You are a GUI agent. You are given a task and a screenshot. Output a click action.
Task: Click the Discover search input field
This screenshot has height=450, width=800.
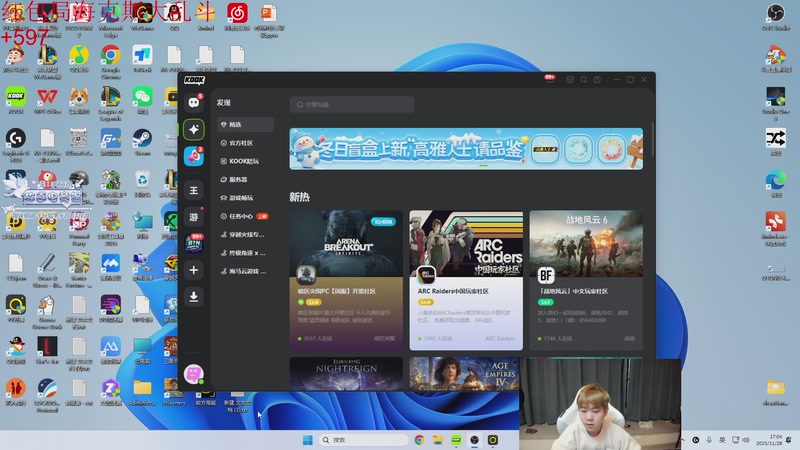tap(352, 105)
